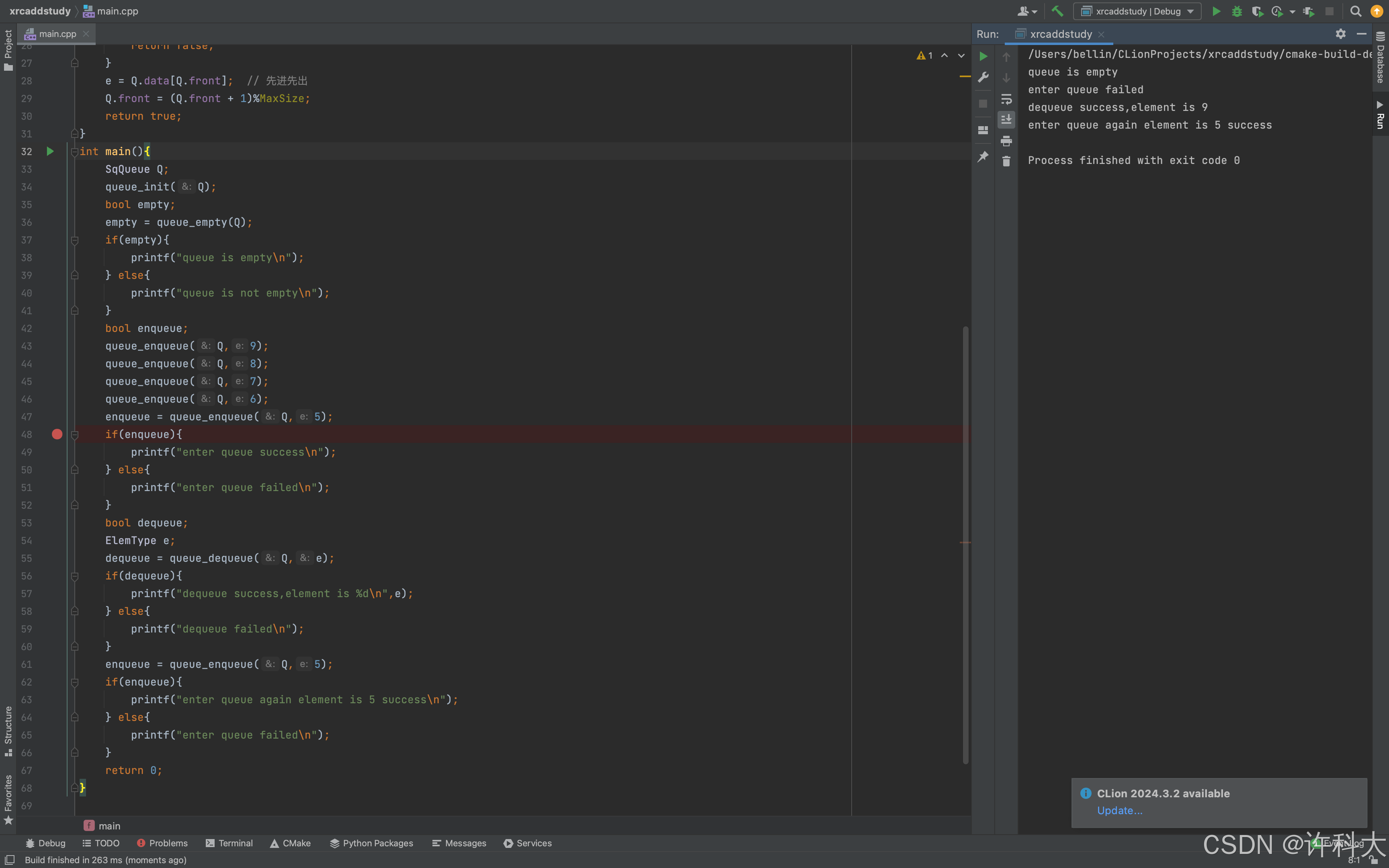Run with Coverage shield icon

tap(1257, 11)
